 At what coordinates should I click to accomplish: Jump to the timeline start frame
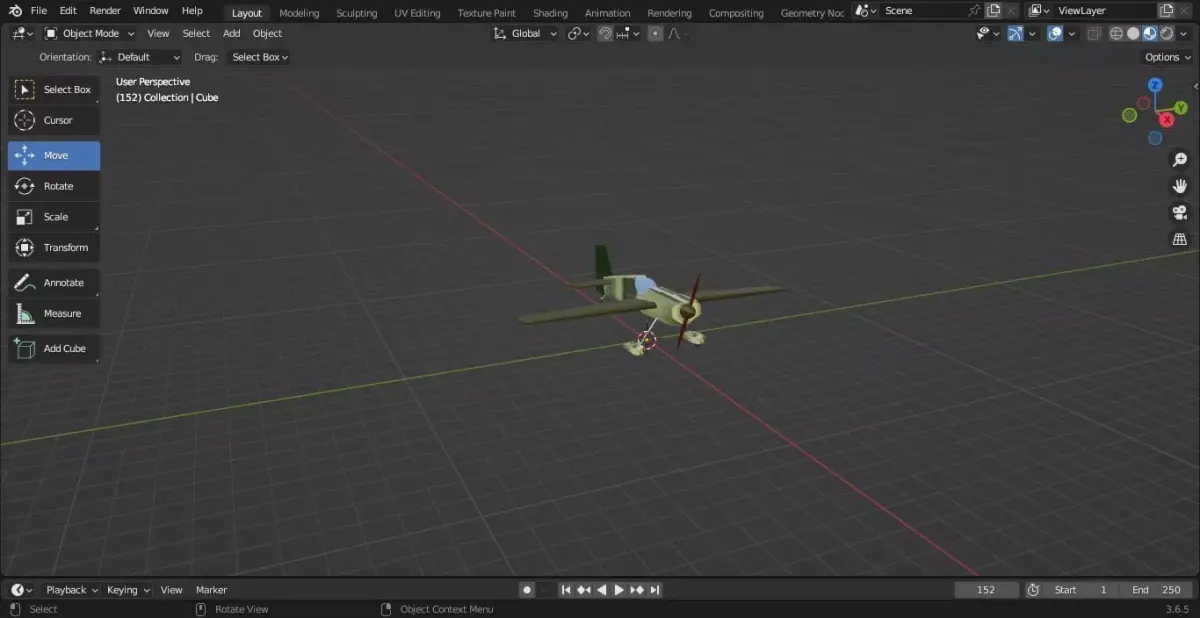point(566,590)
